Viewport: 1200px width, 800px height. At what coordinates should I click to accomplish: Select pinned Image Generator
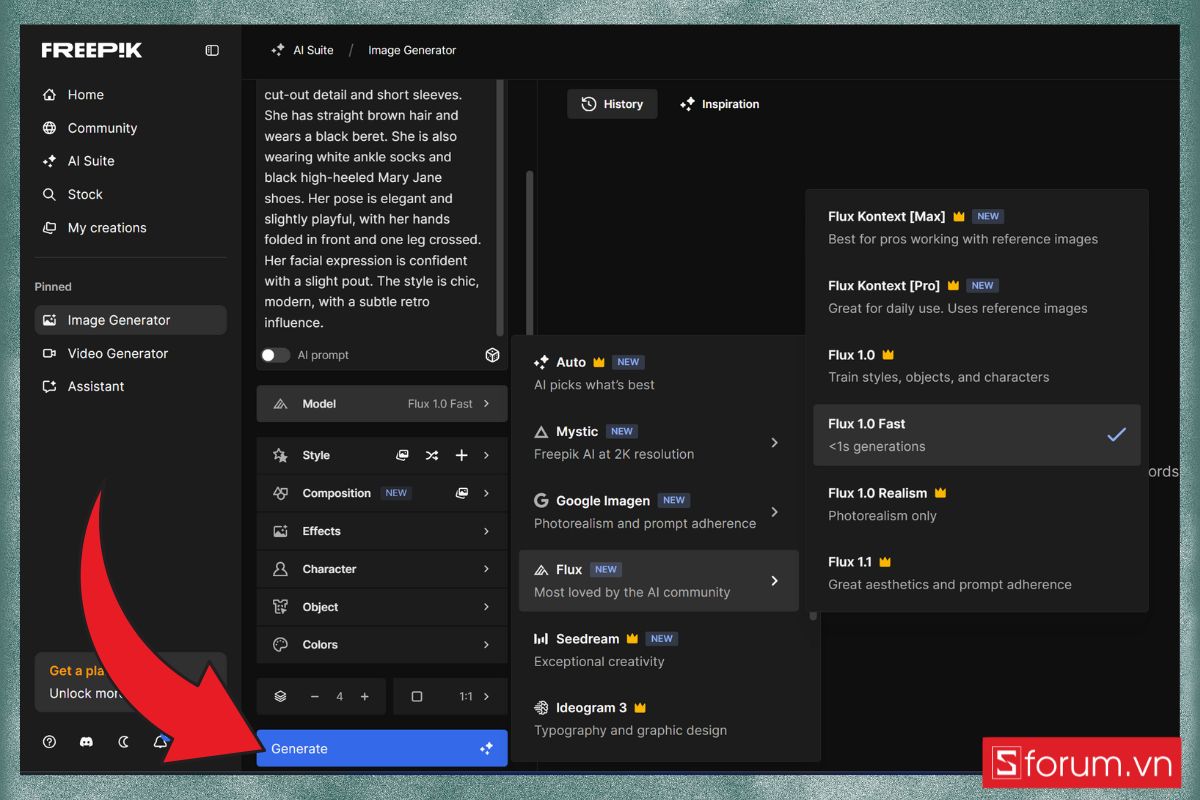click(130, 320)
